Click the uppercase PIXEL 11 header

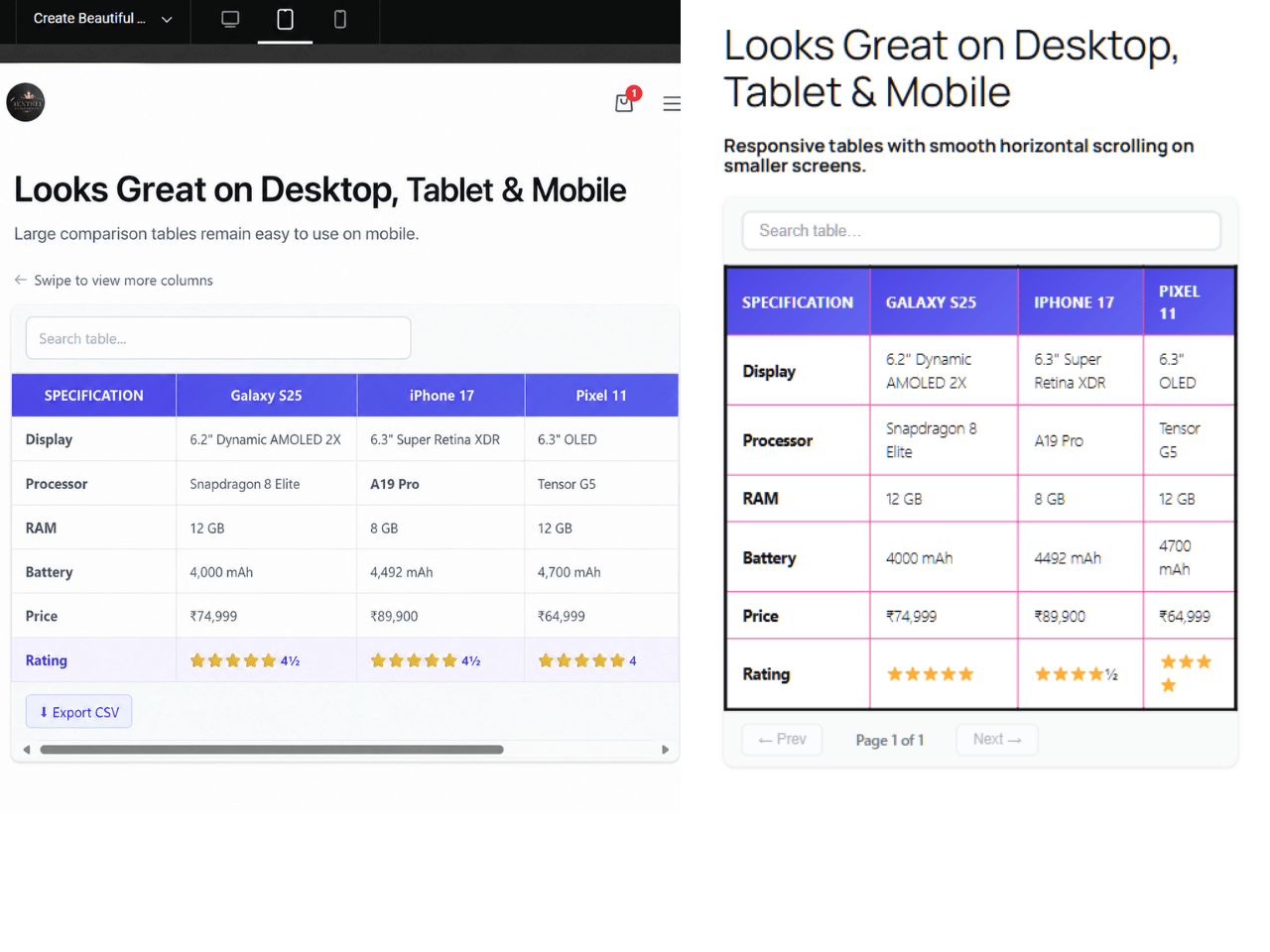pos(1189,302)
